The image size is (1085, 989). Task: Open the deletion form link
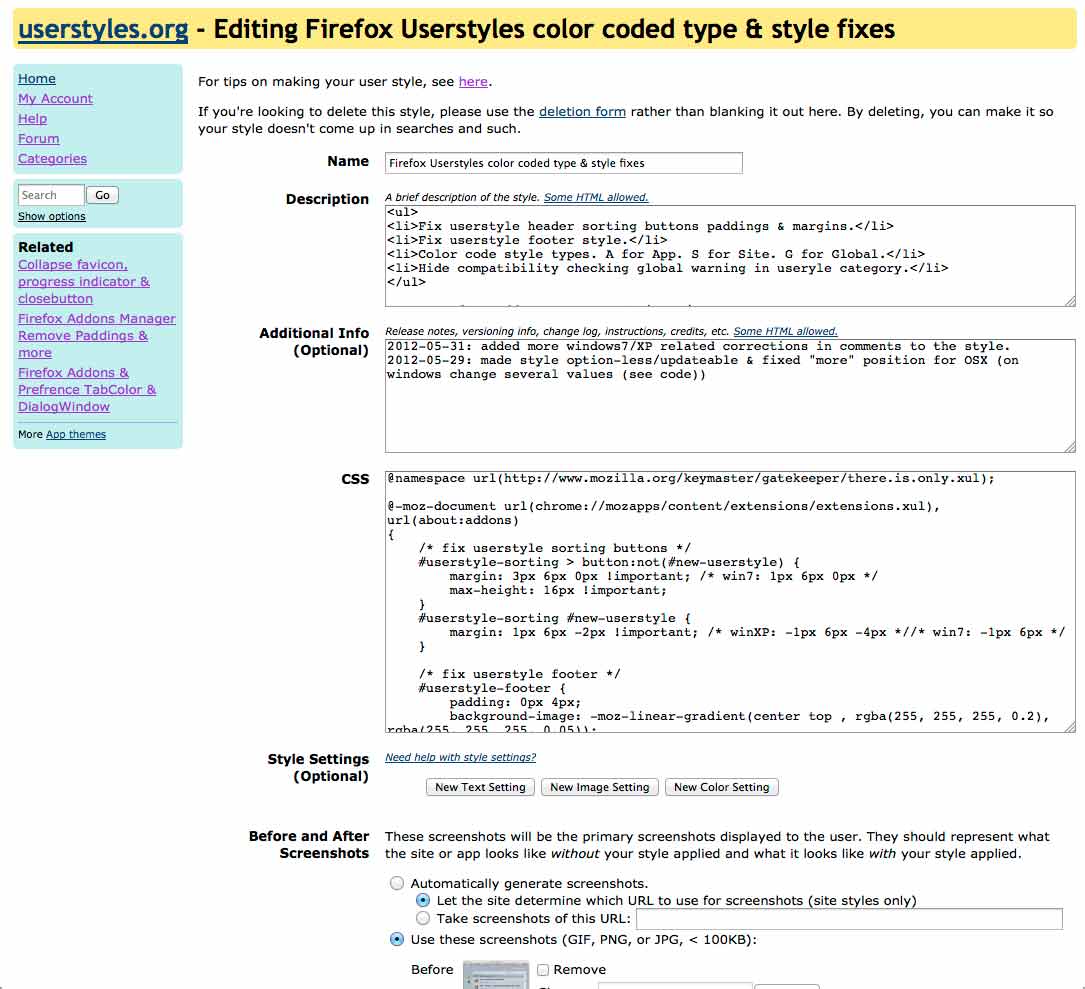point(582,111)
